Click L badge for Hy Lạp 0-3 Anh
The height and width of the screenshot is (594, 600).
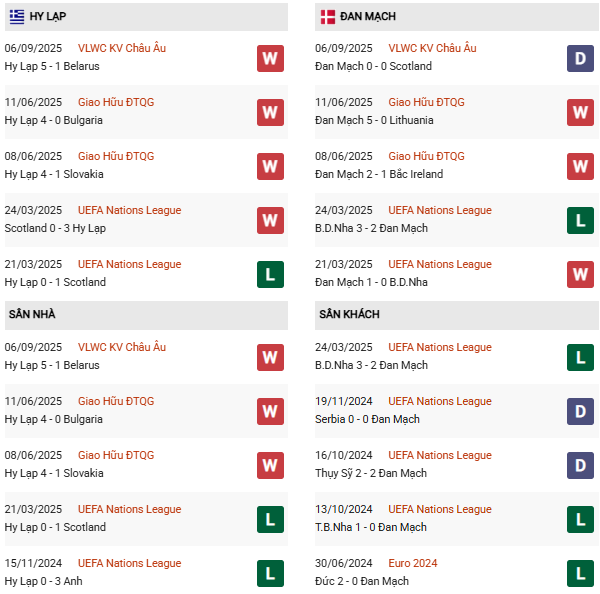pos(270,573)
